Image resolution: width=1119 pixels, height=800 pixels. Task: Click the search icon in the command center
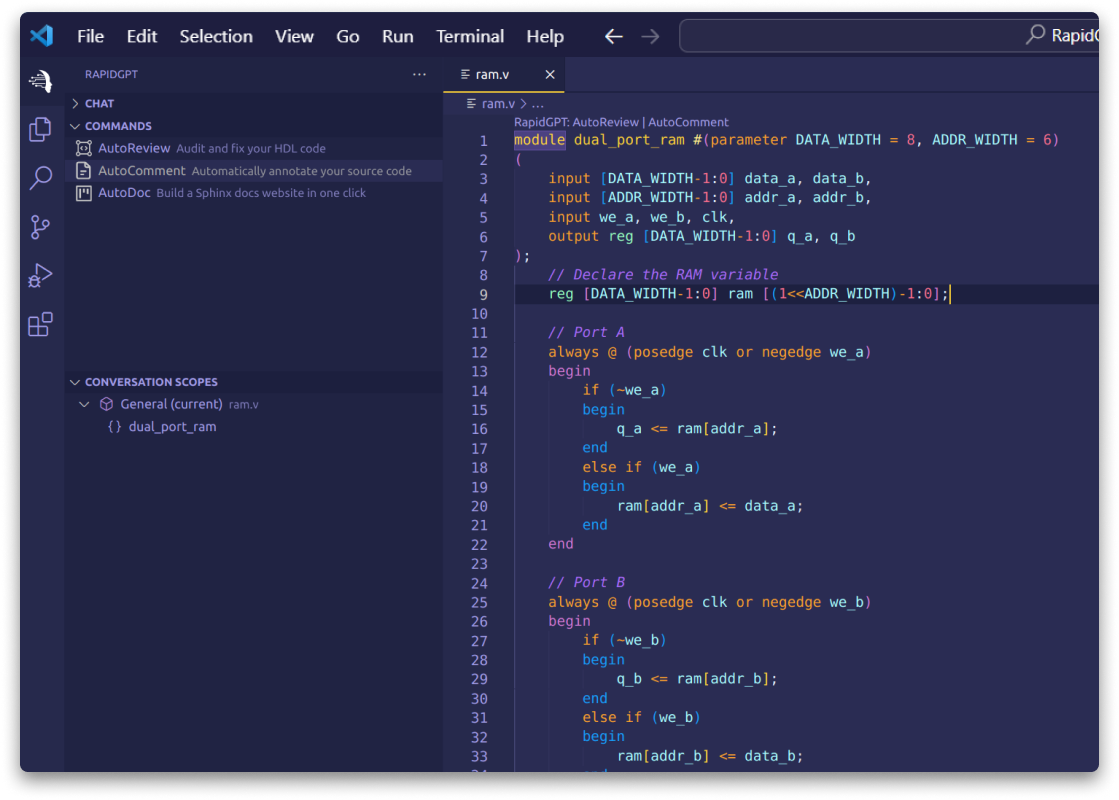1036,34
